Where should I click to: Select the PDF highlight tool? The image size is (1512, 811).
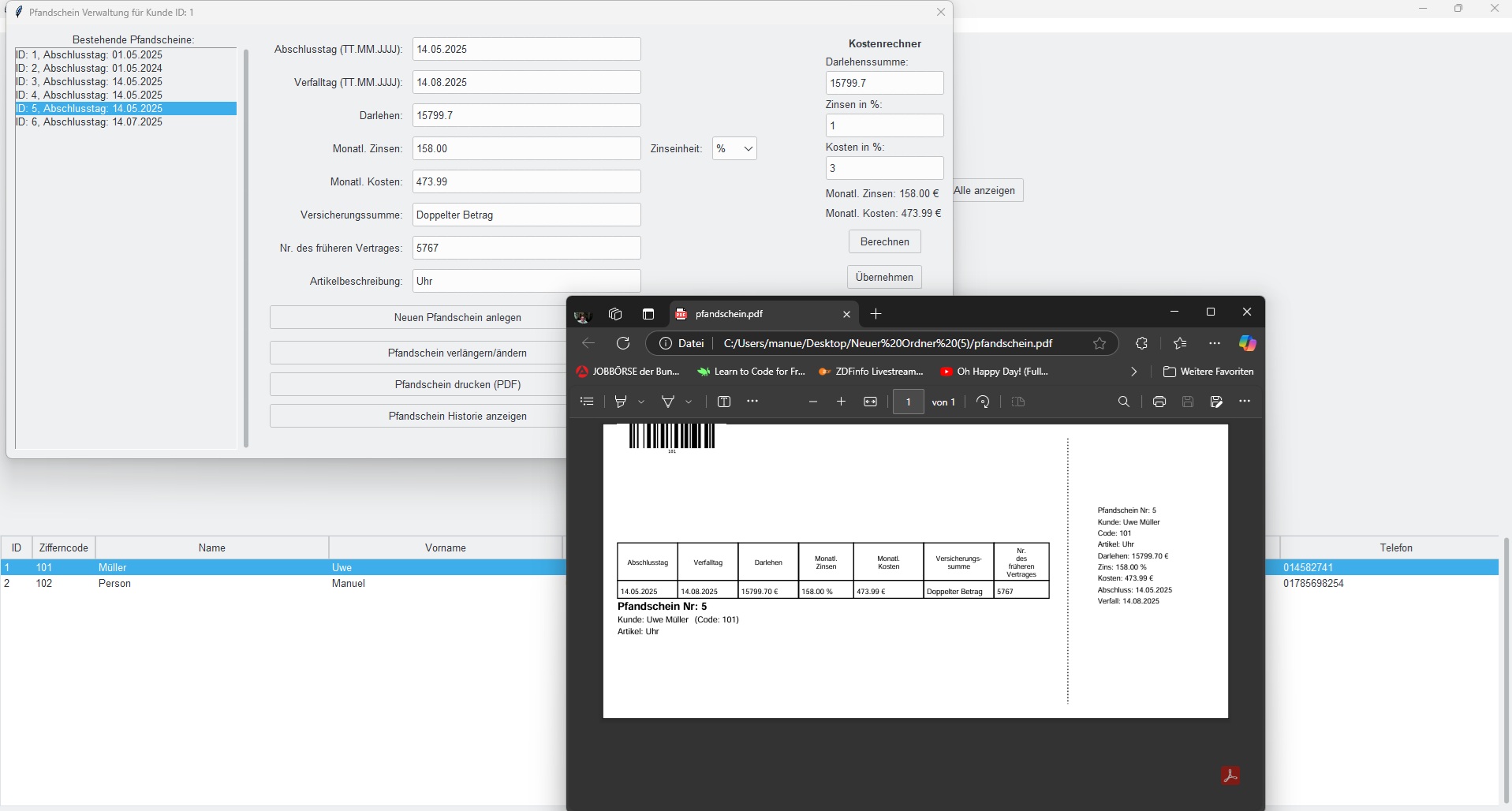tap(621, 402)
